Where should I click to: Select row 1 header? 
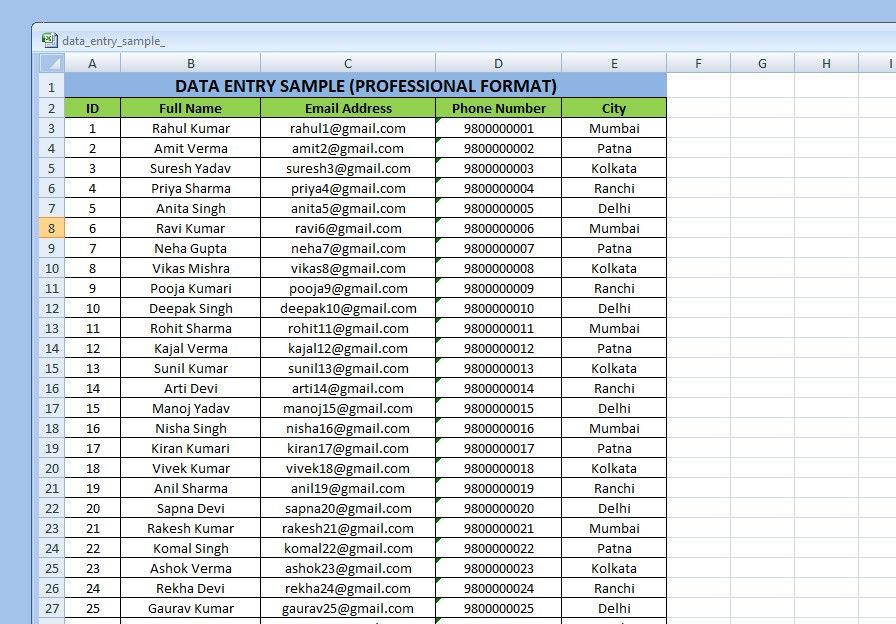click(52, 86)
